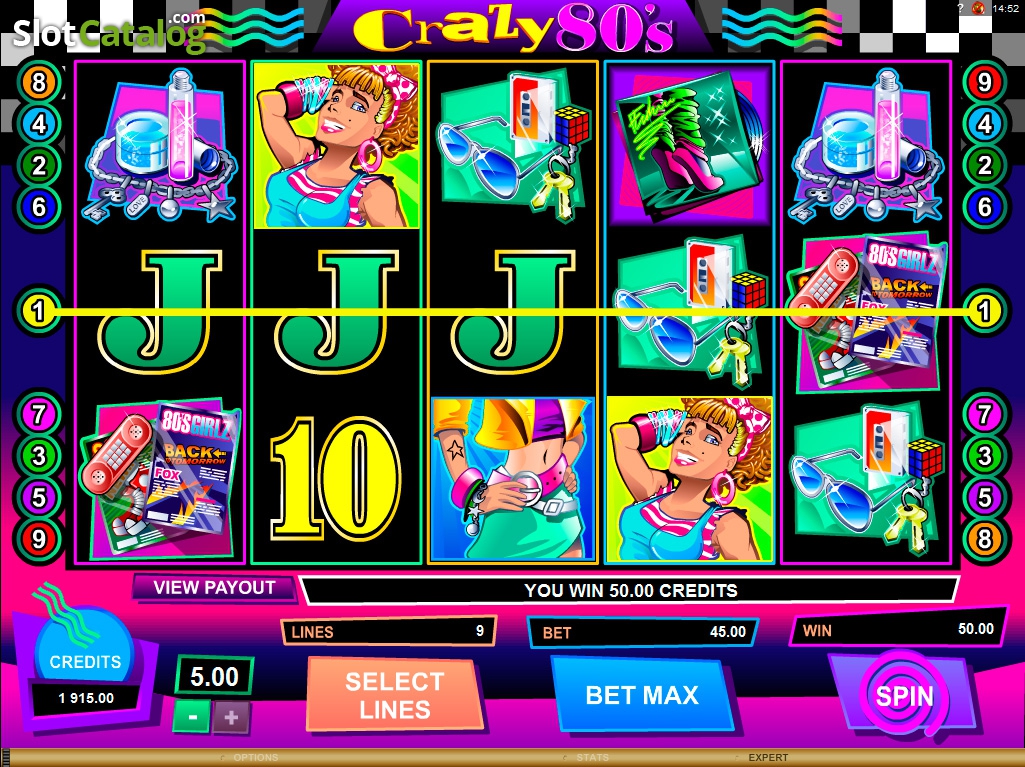
Task: Click the Select Lines button
Action: point(395,695)
